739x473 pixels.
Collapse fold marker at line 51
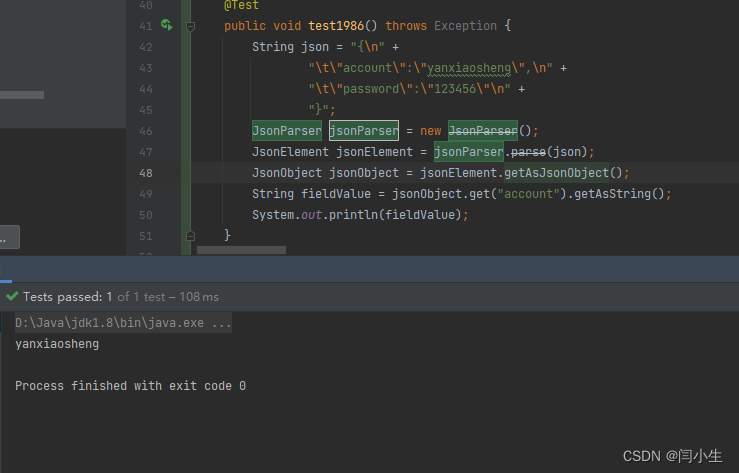[x=190, y=236]
